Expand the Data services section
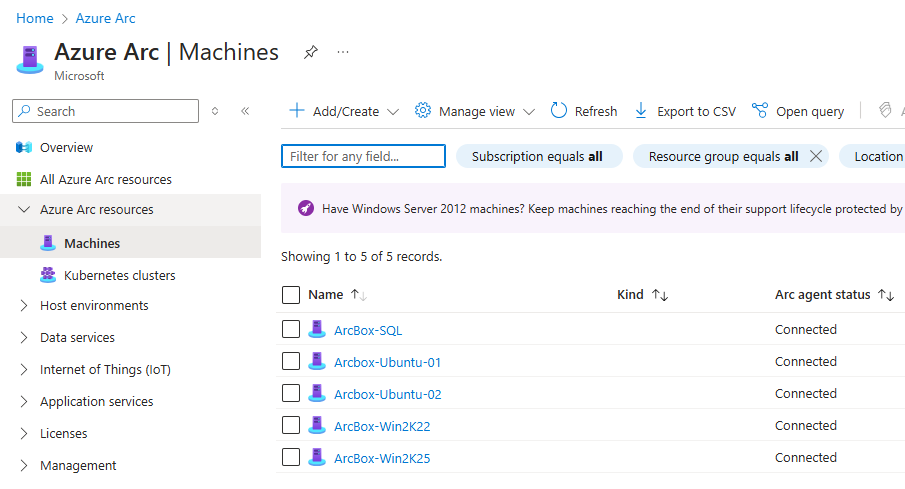 24,337
